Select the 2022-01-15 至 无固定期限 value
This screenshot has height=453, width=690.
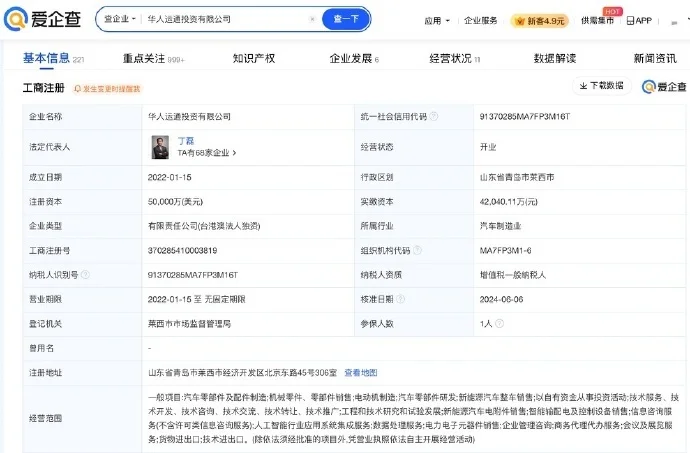pyautogui.click(x=196, y=299)
